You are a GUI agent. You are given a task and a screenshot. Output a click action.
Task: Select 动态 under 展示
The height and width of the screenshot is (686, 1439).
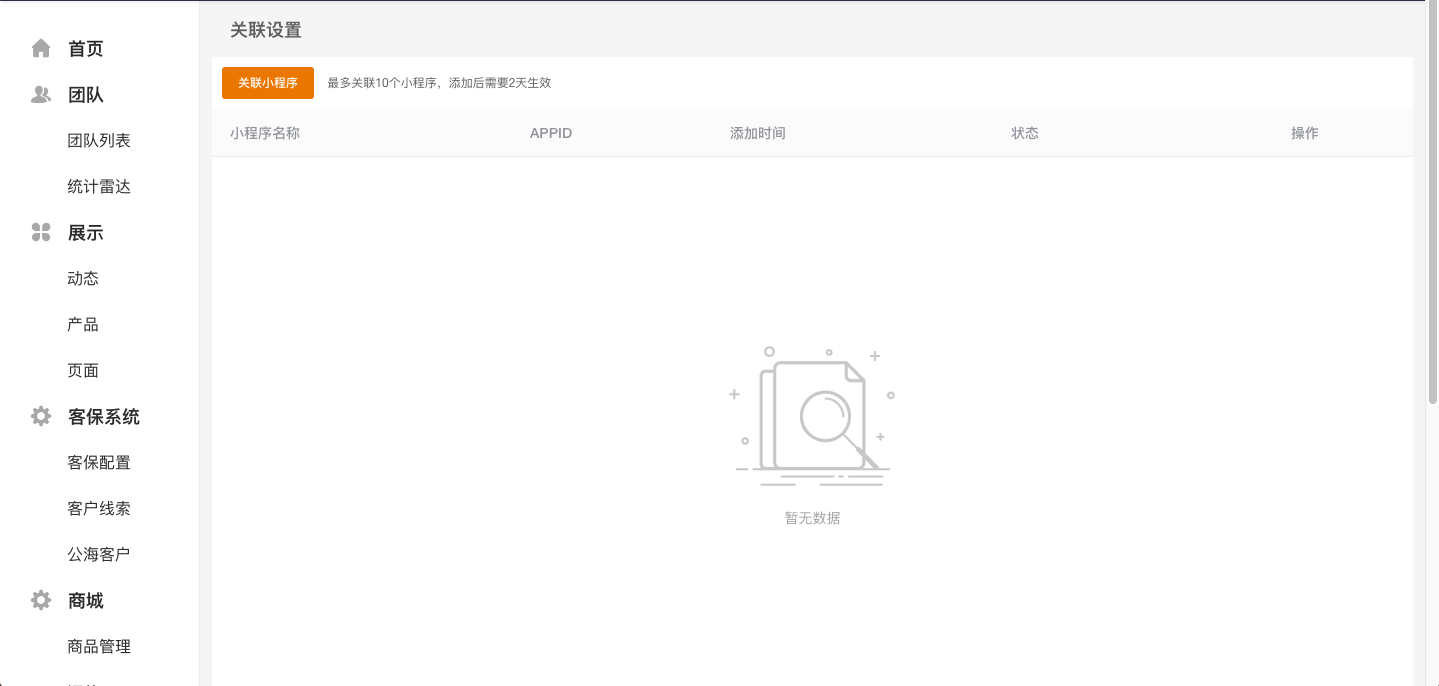tap(83, 279)
